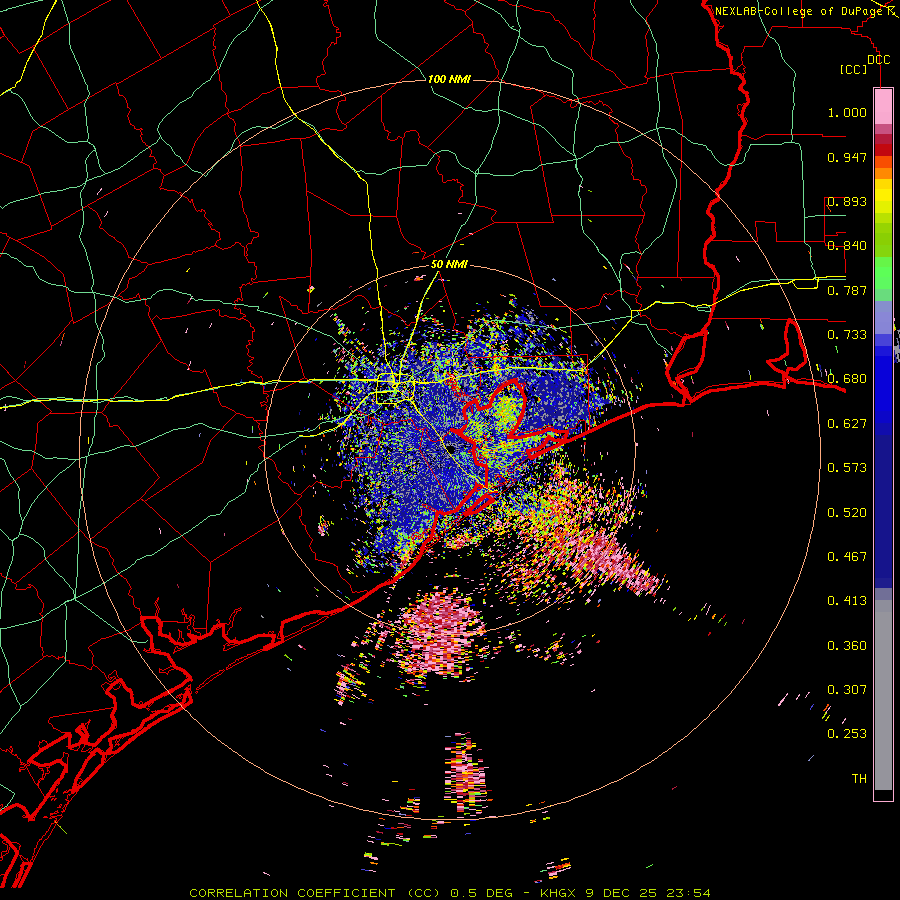This screenshot has height=900, width=900.
Task: Select the 0.520 legend value
Action: click(x=847, y=513)
